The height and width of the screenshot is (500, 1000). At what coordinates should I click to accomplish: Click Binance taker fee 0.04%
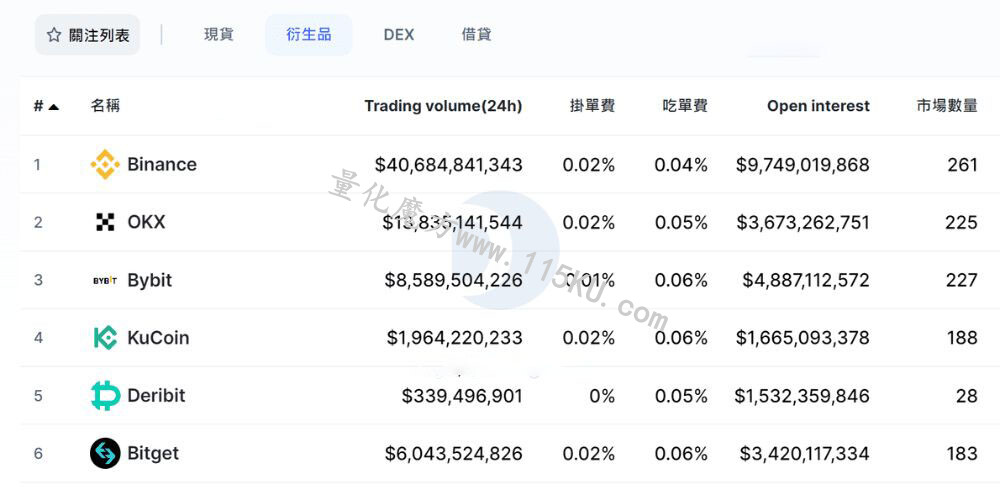681,165
